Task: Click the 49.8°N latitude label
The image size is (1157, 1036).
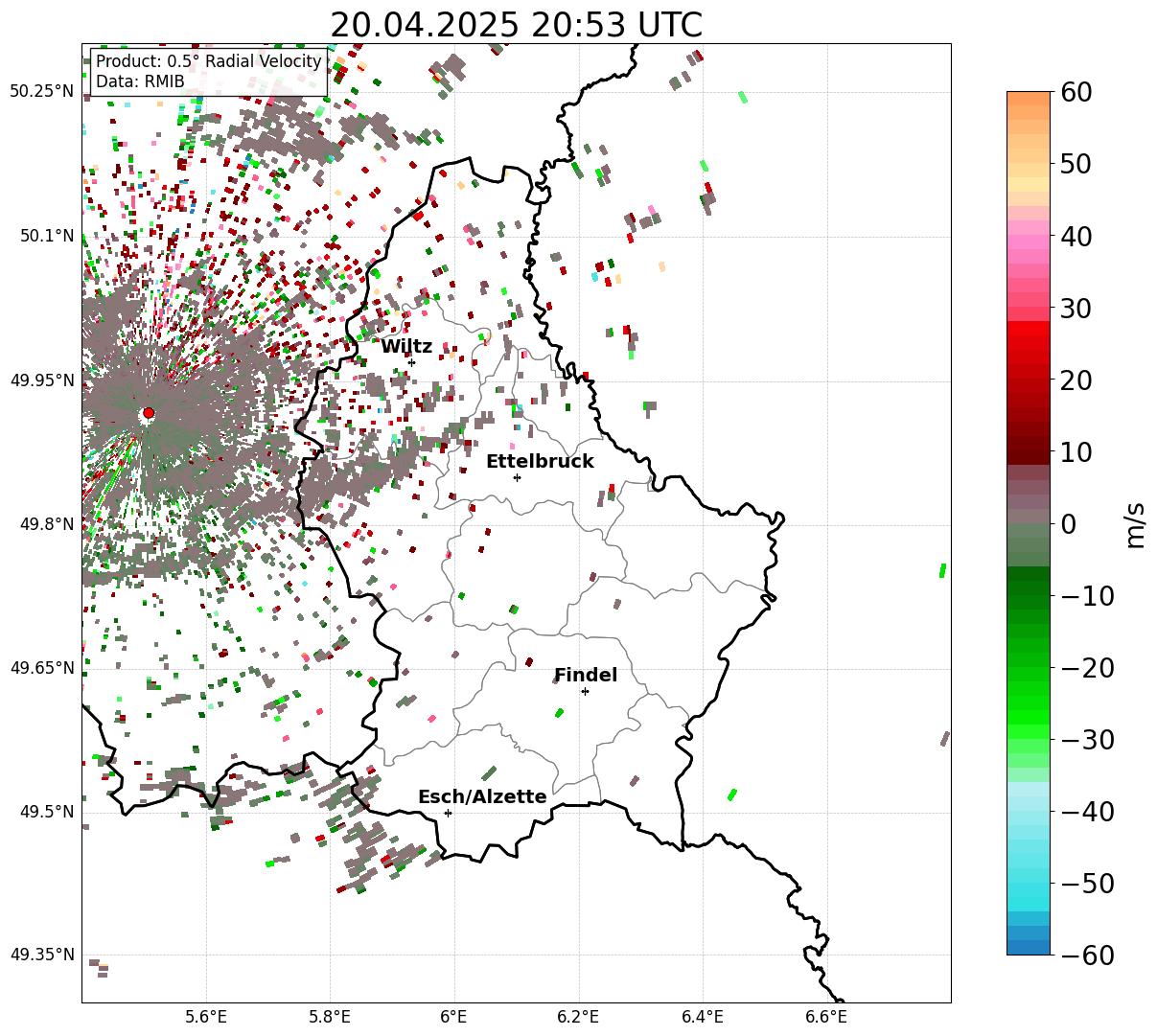Action: [x=45, y=523]
